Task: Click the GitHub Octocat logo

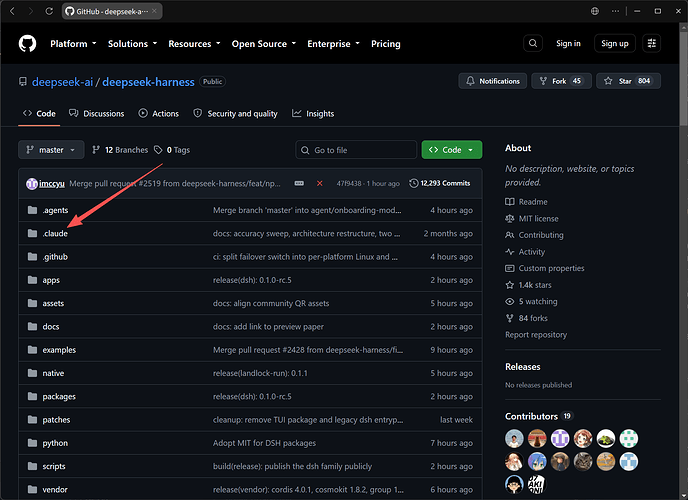Action: [27, 43]
